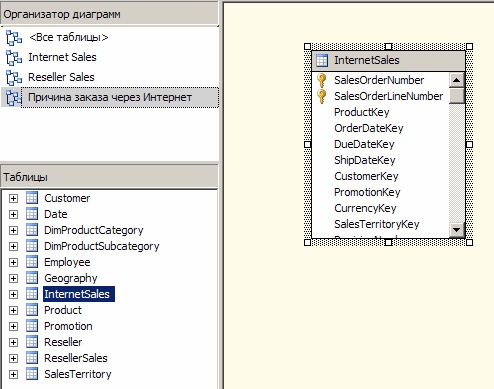The width and height of the screenshot is (494, 389).
Task: Select the SalesTerritoryKey column
Action: pos(377,224)
